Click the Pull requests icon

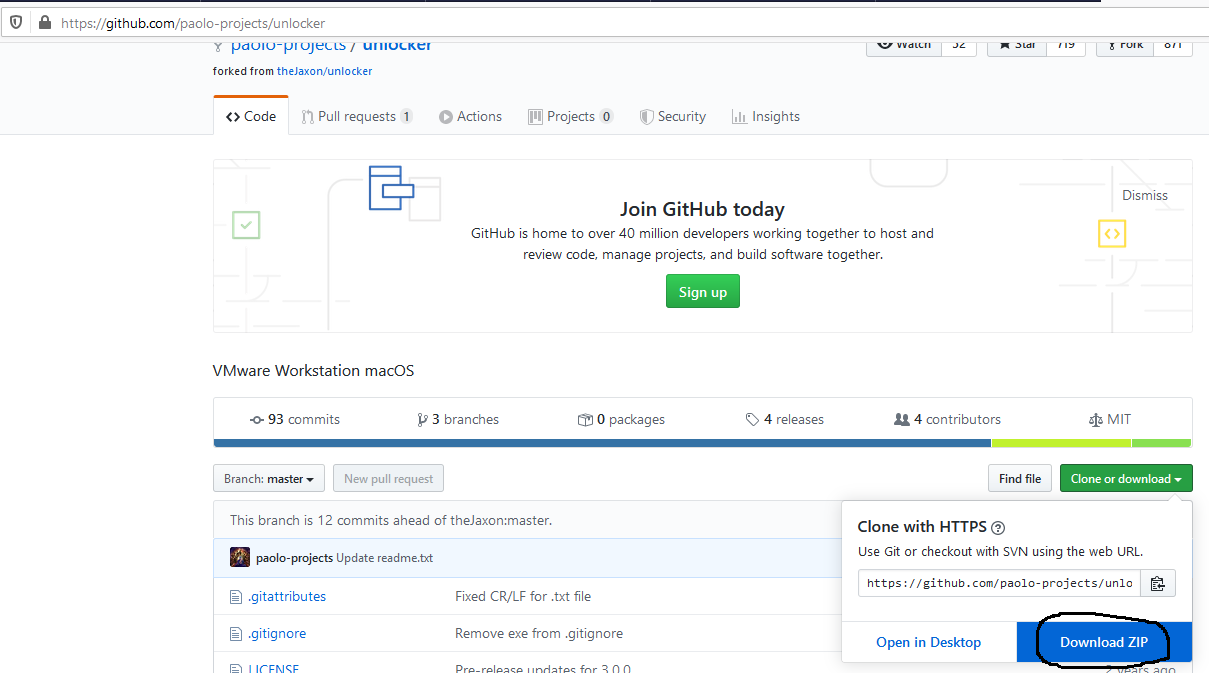[x=308, y=117]
